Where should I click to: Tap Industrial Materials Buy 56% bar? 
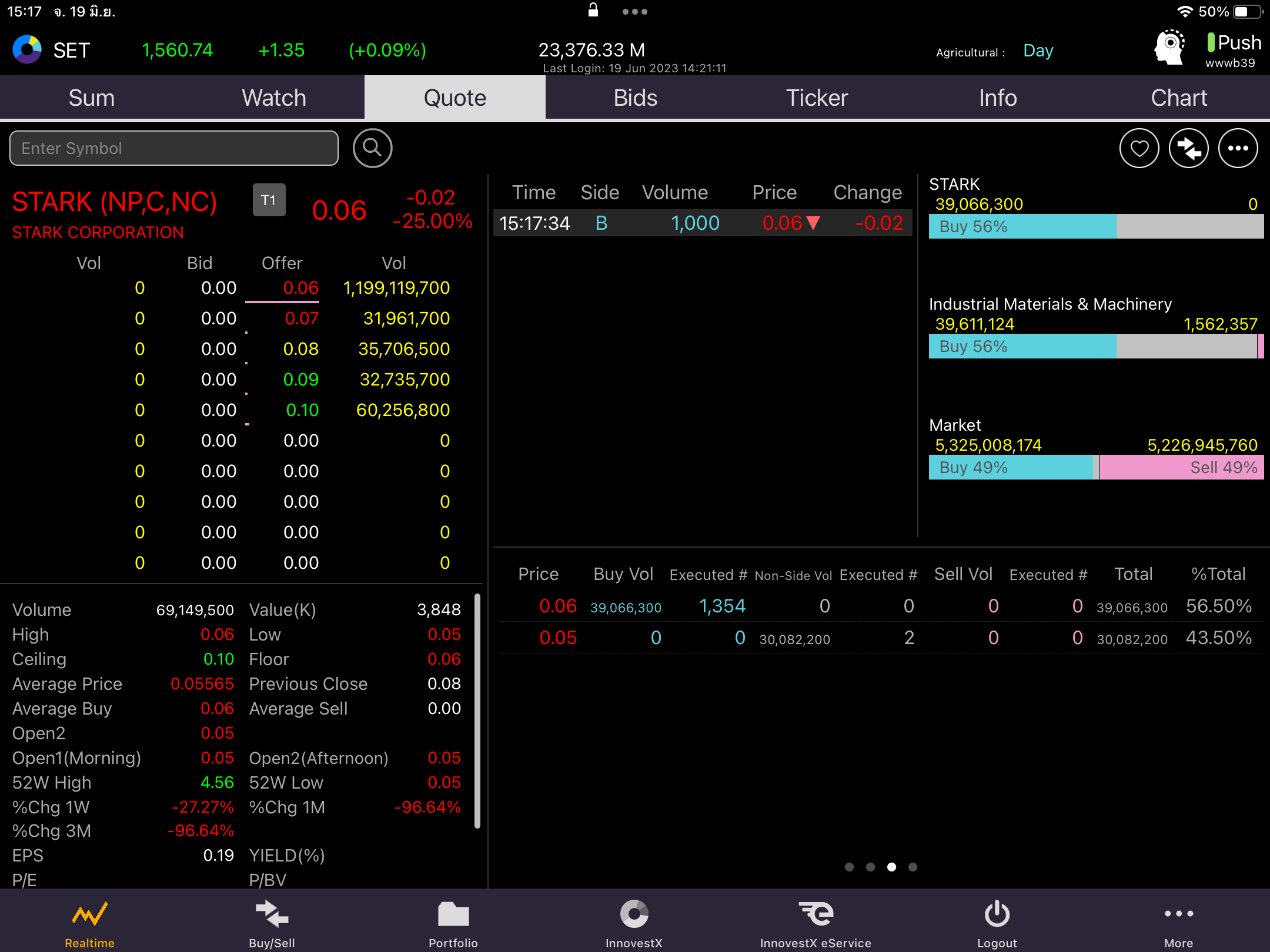(1022, 346)
